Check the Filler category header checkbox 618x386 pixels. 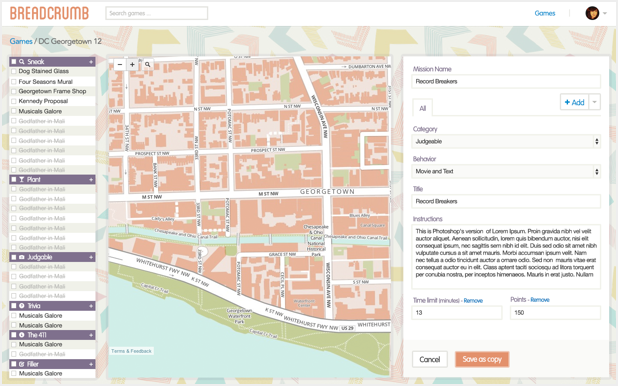pos(14,364)
